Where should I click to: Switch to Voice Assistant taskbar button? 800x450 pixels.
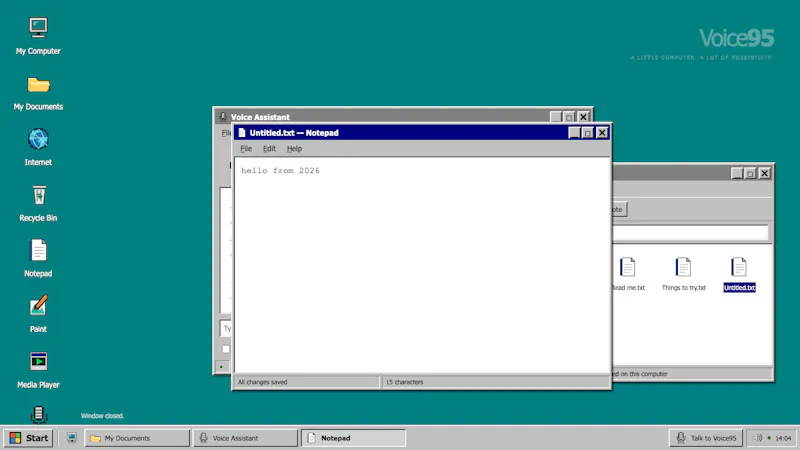point(245,438)
